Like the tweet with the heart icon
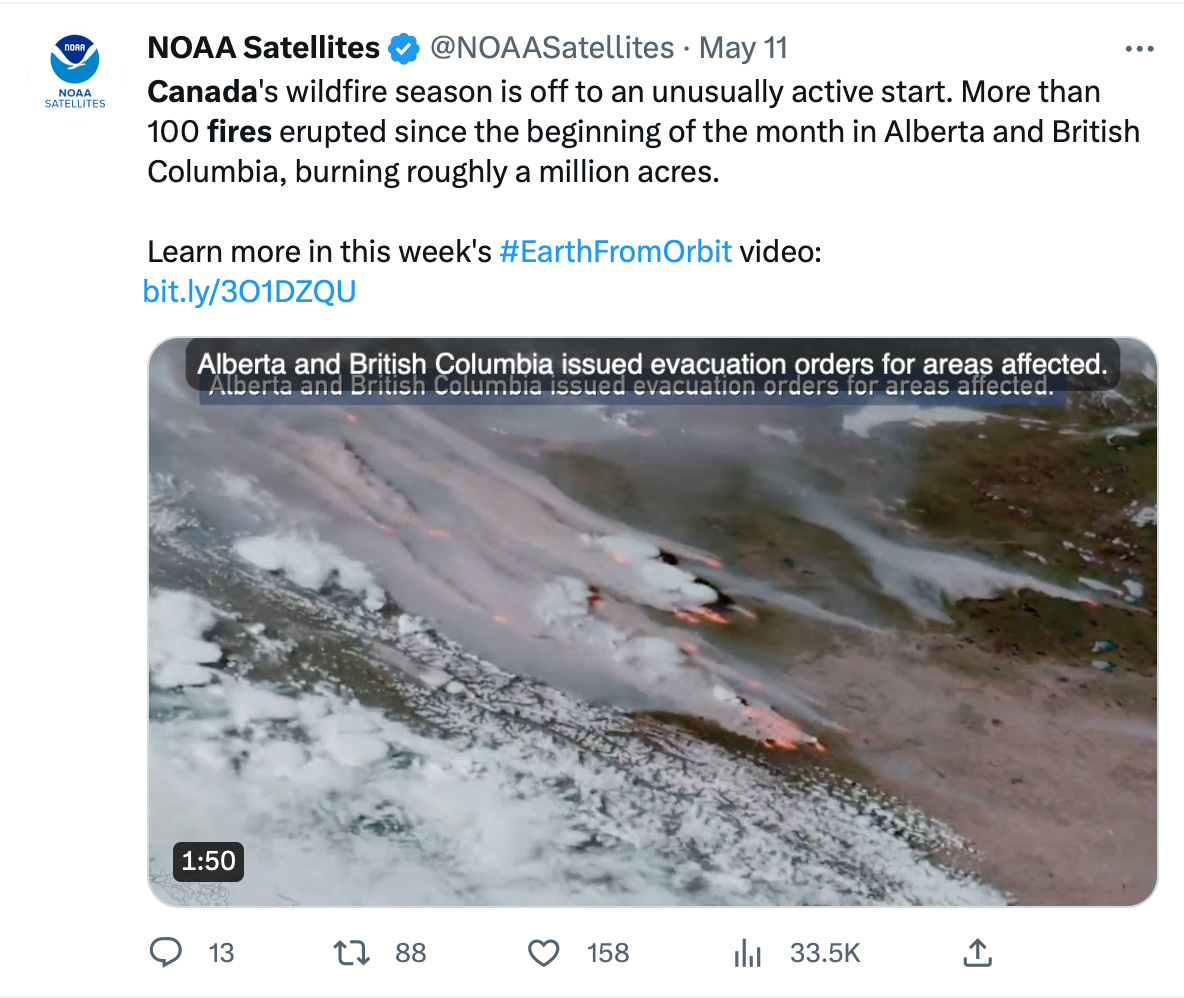The image size is (1184, 998). [543, 953]
